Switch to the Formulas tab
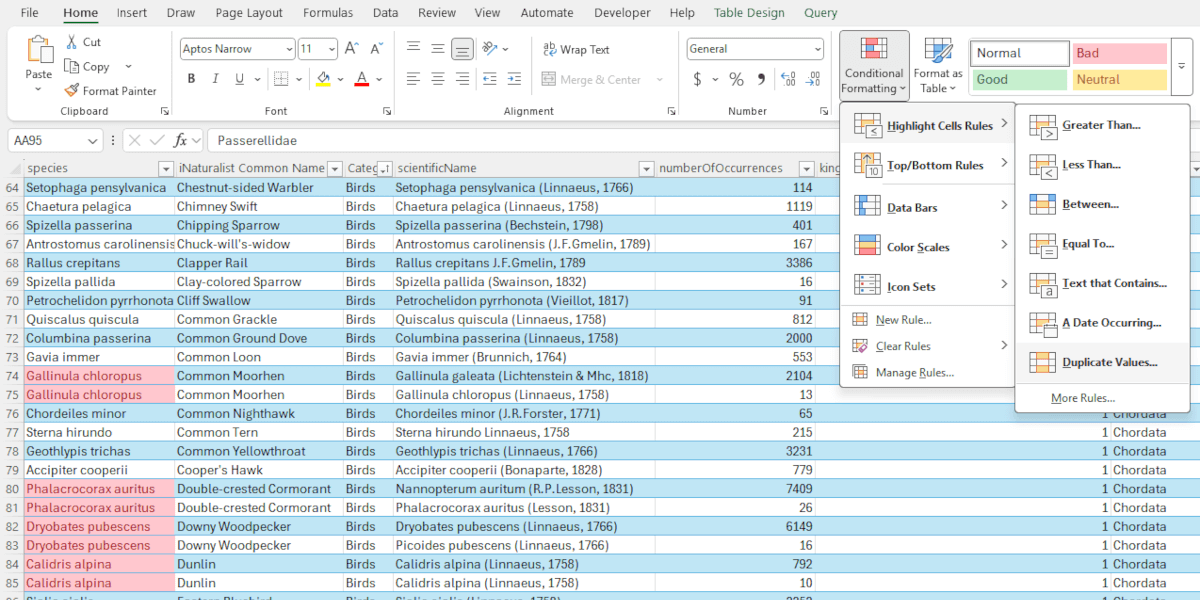 pos(327,13)
